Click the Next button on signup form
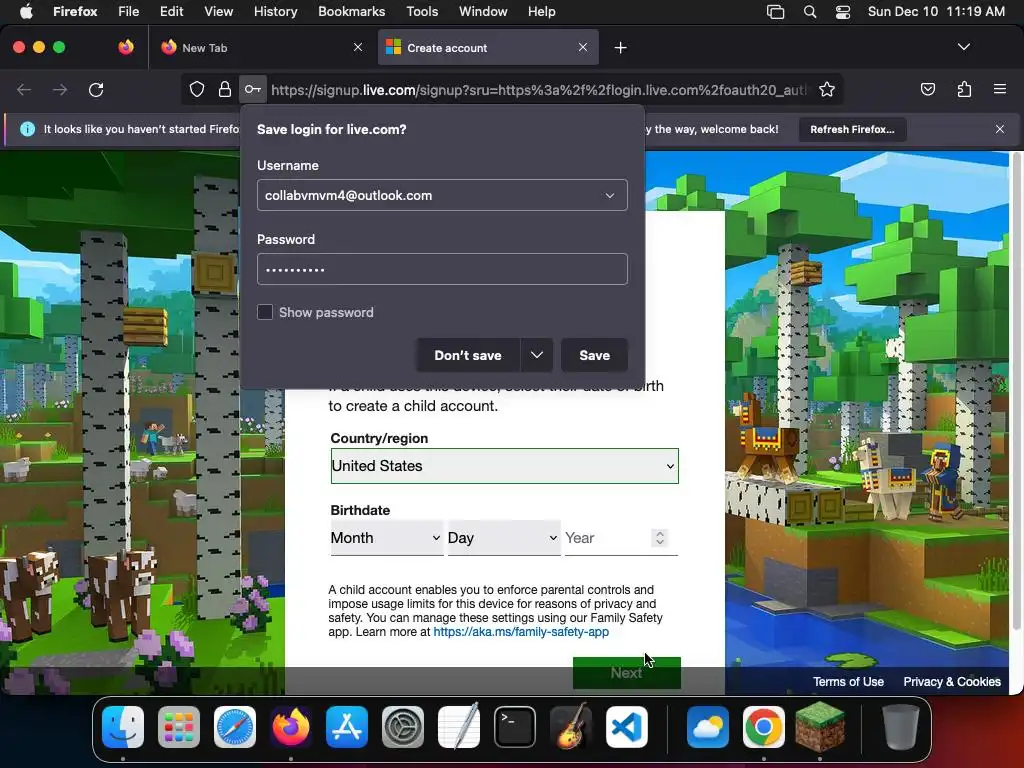 626,673
